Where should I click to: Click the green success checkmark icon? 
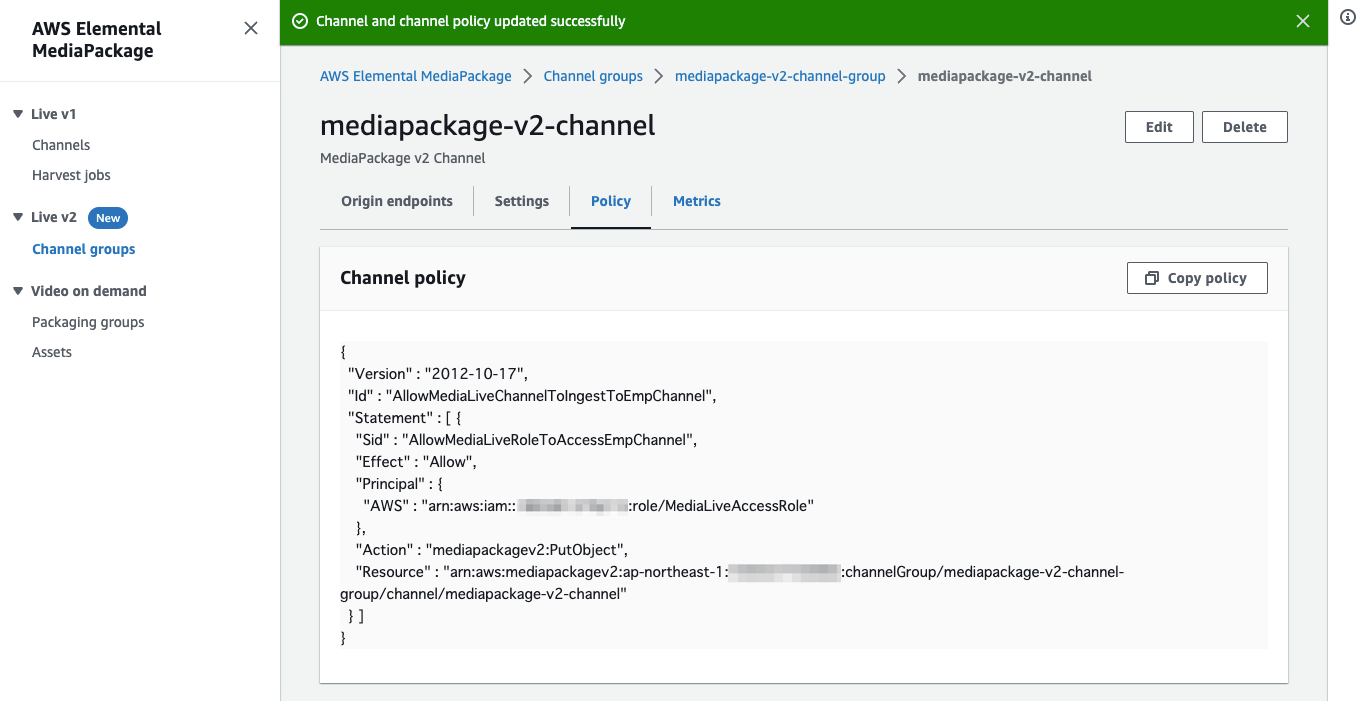[x=299, y=20]
